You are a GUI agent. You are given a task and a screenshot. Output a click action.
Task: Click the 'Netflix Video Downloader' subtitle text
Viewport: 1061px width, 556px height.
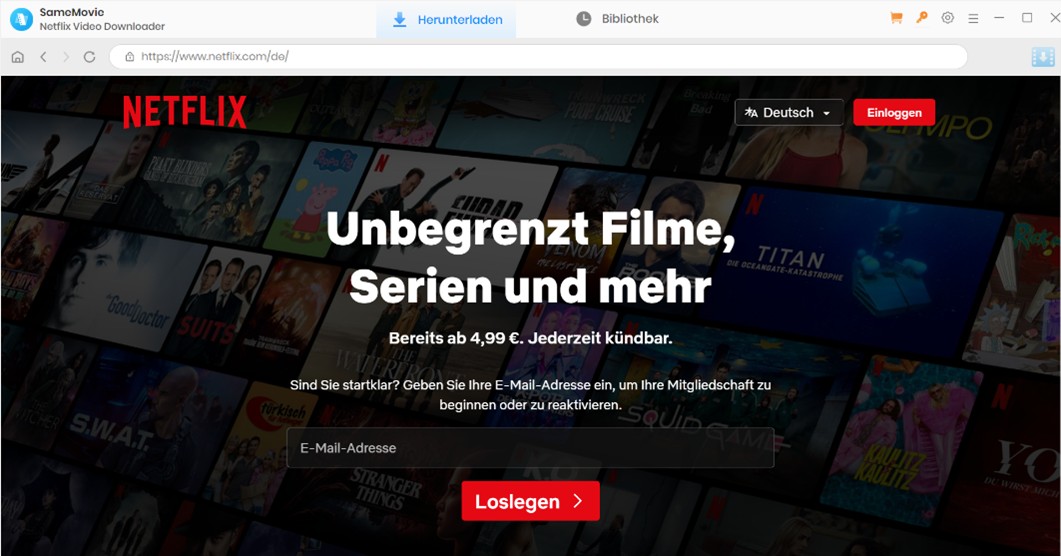point(102,26)
